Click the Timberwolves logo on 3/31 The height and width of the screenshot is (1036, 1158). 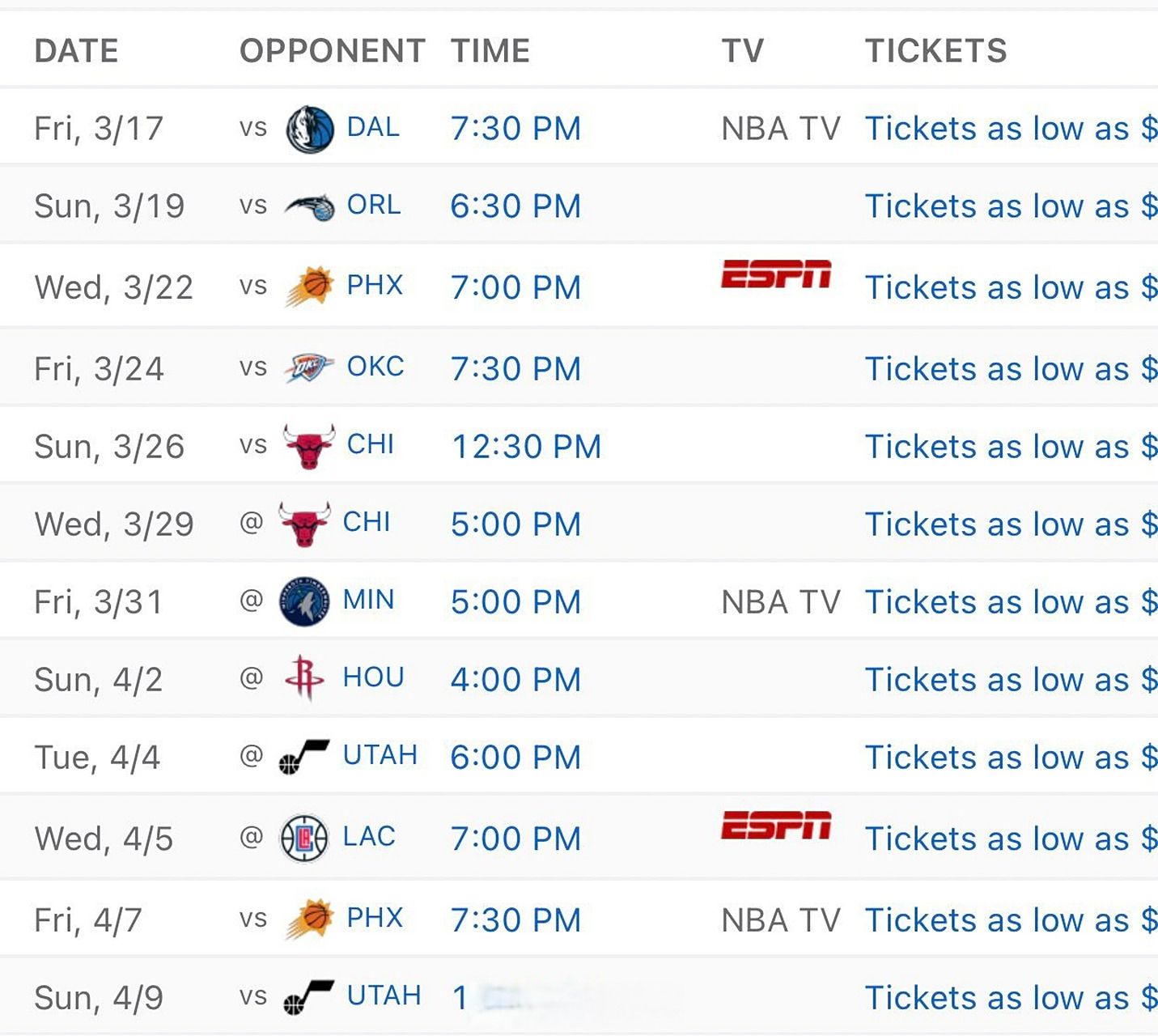tap(304, 601)
